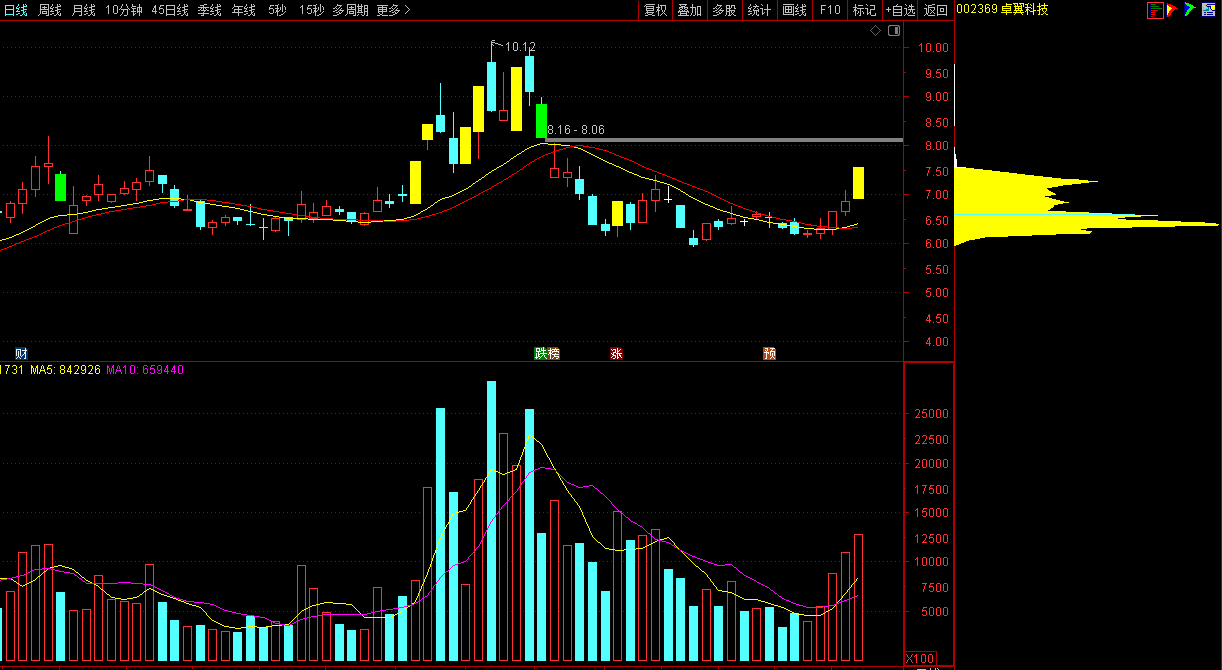Toggle the side panel split icon
The height and width of the screenshot is (670, 1222).
(894, 31)
